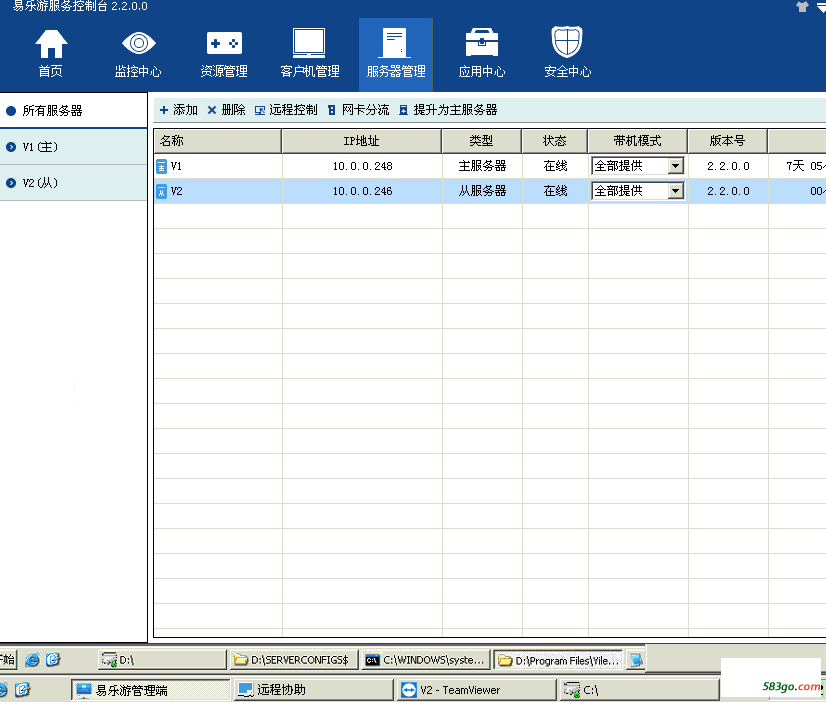
Task: Switch to V2 - TeamViewer taskbar button
Action: click(x=476, y=690)
